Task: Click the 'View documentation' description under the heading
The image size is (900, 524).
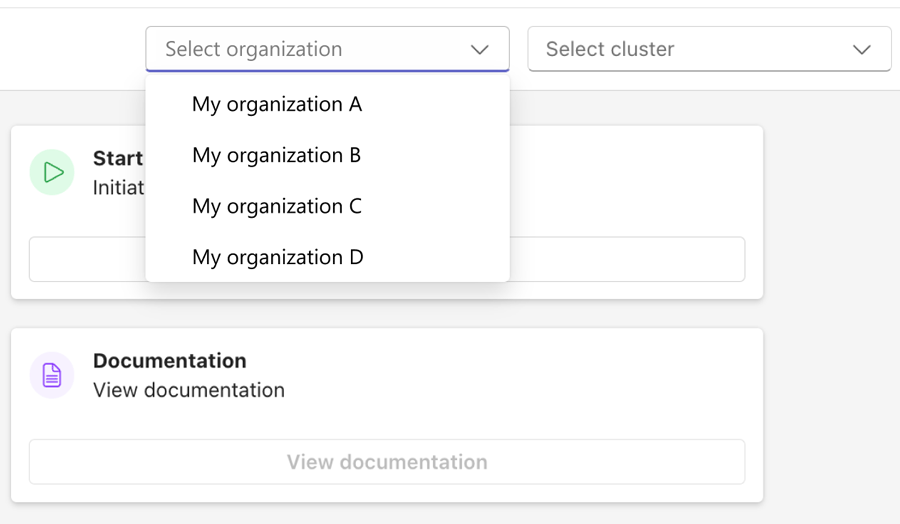Action: [189, 390]
